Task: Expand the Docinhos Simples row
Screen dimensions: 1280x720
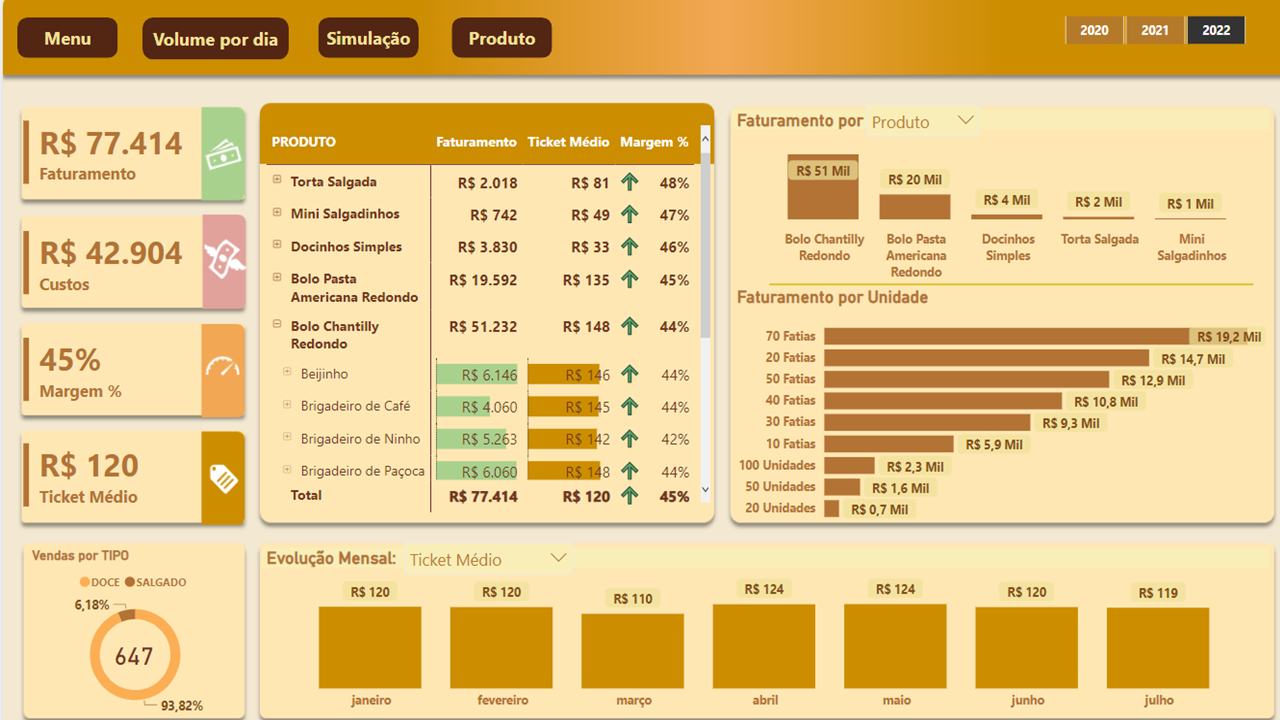Action: pos(277,246)
